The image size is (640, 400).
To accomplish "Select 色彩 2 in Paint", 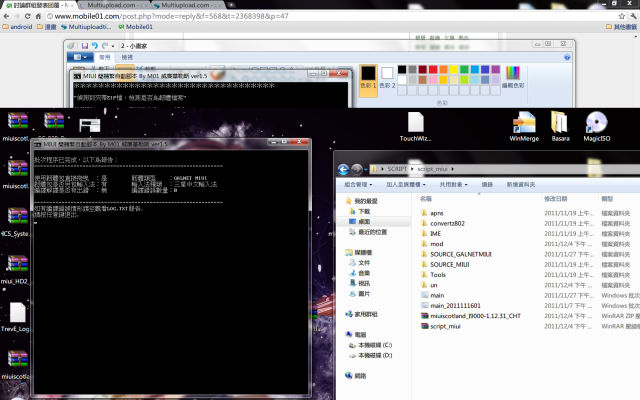I will (x=387, y=78).
